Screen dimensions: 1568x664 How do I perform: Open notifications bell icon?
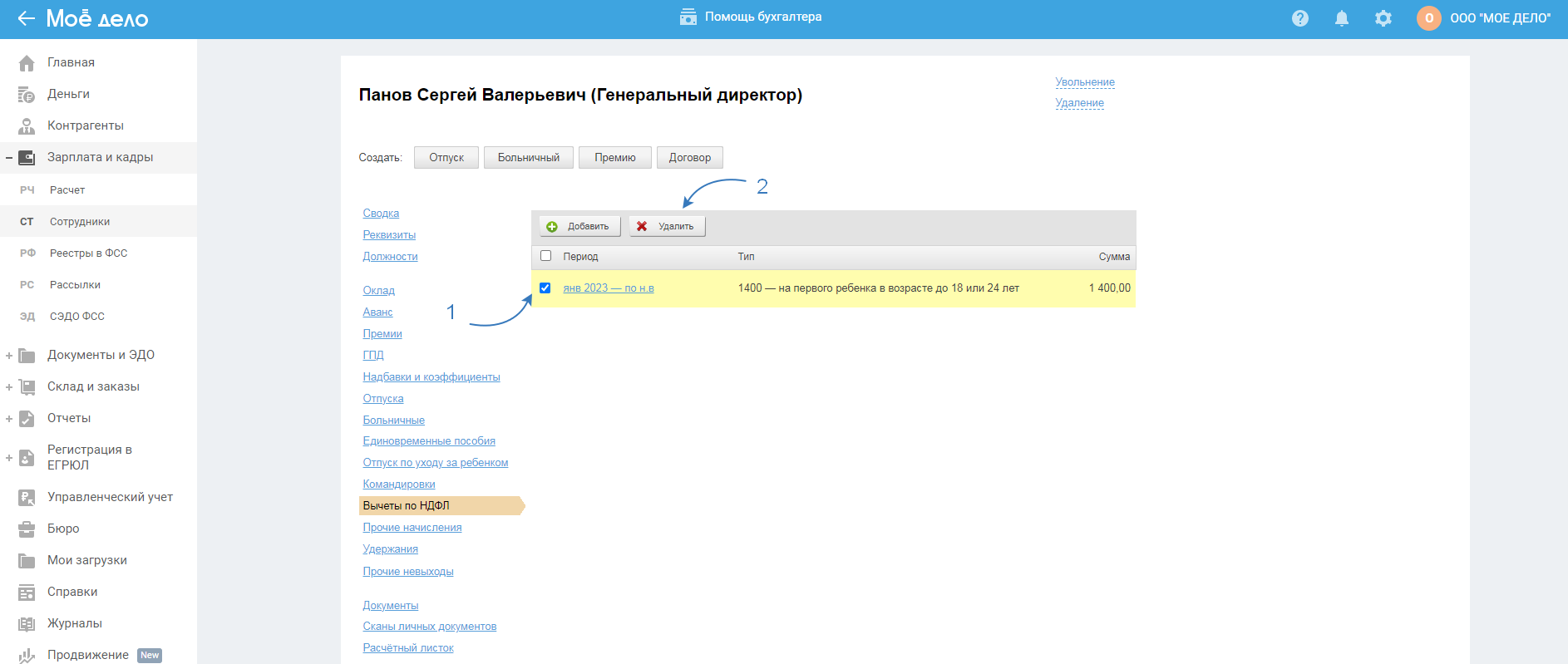pyautogui.click(x=1342, y=18)
